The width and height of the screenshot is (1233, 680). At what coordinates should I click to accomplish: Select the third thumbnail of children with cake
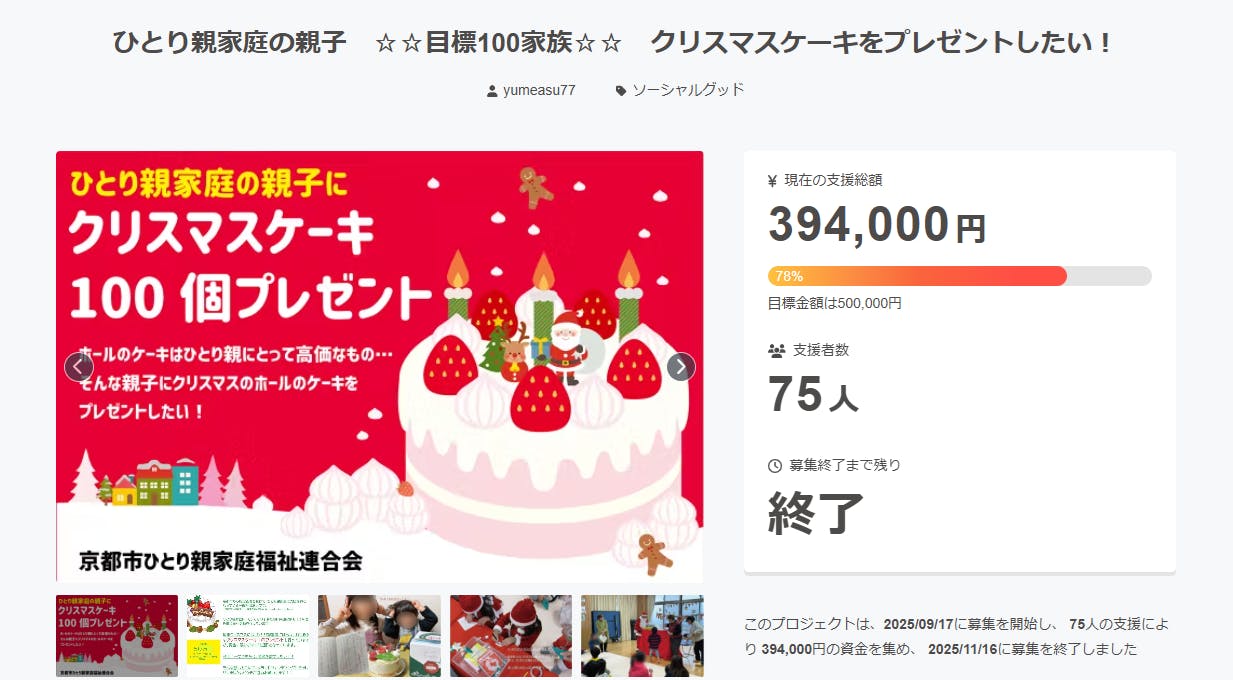[379, 636]
